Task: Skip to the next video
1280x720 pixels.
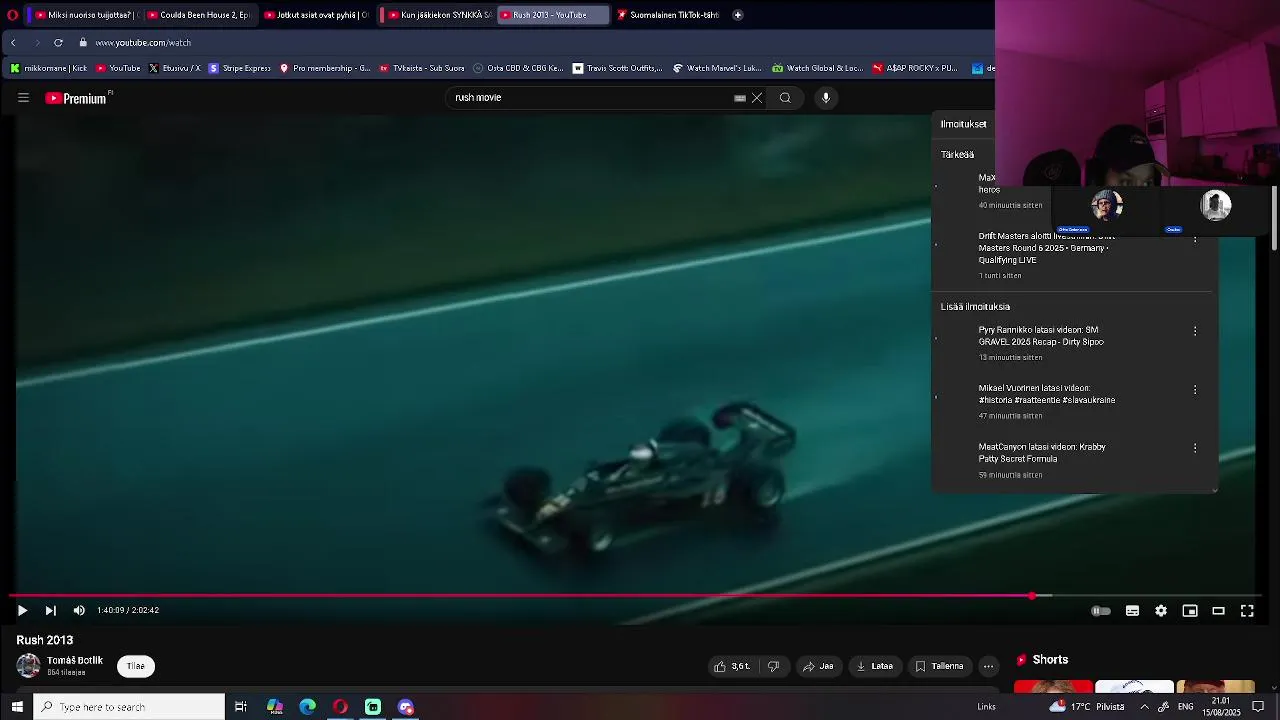Action: (x=50, y=610)
